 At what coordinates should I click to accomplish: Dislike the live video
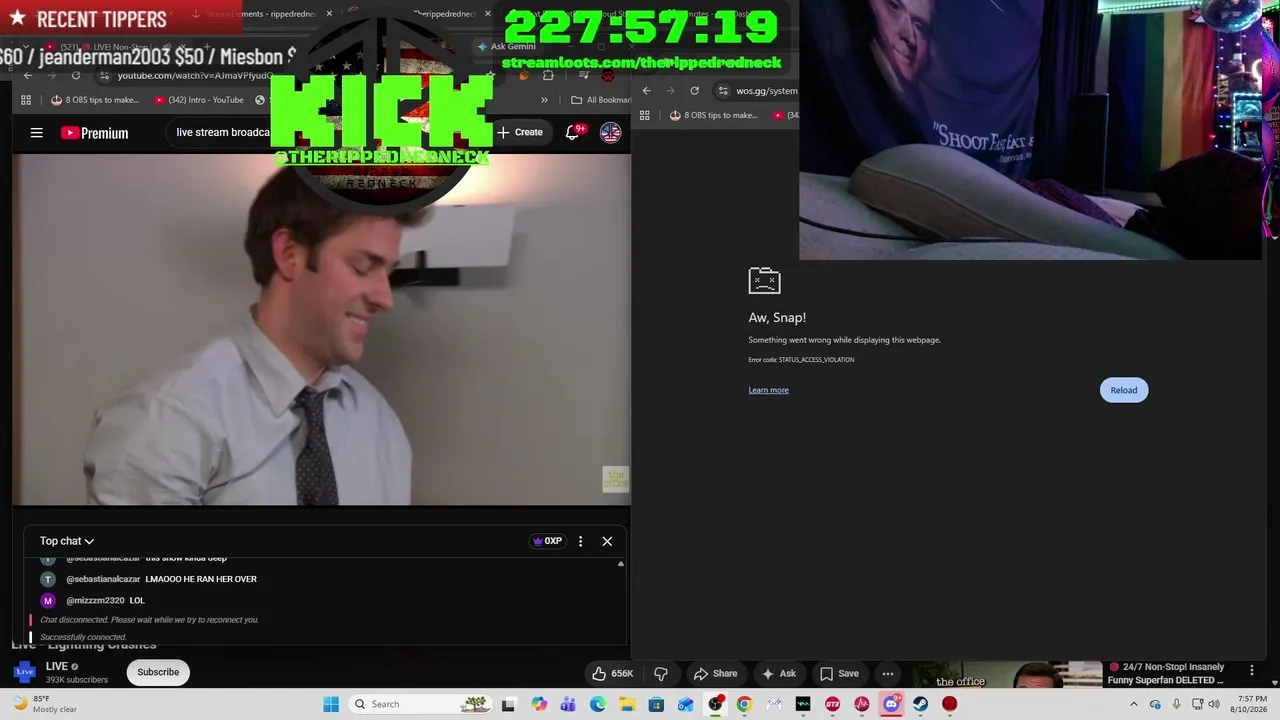pos(661,673)
